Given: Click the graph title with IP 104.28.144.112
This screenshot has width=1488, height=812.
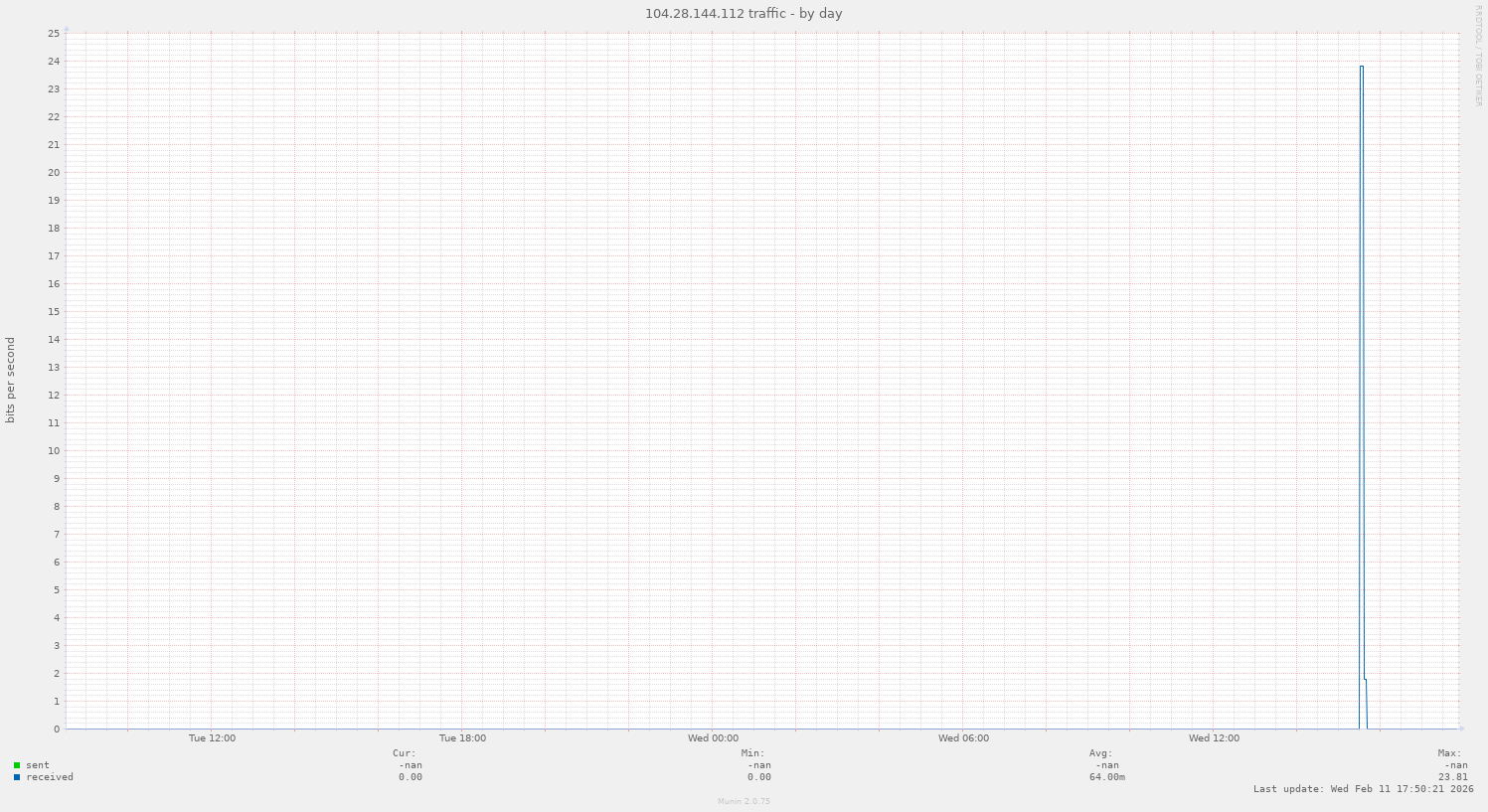Looking at the screenshot, I should click(x=744, y=13).
